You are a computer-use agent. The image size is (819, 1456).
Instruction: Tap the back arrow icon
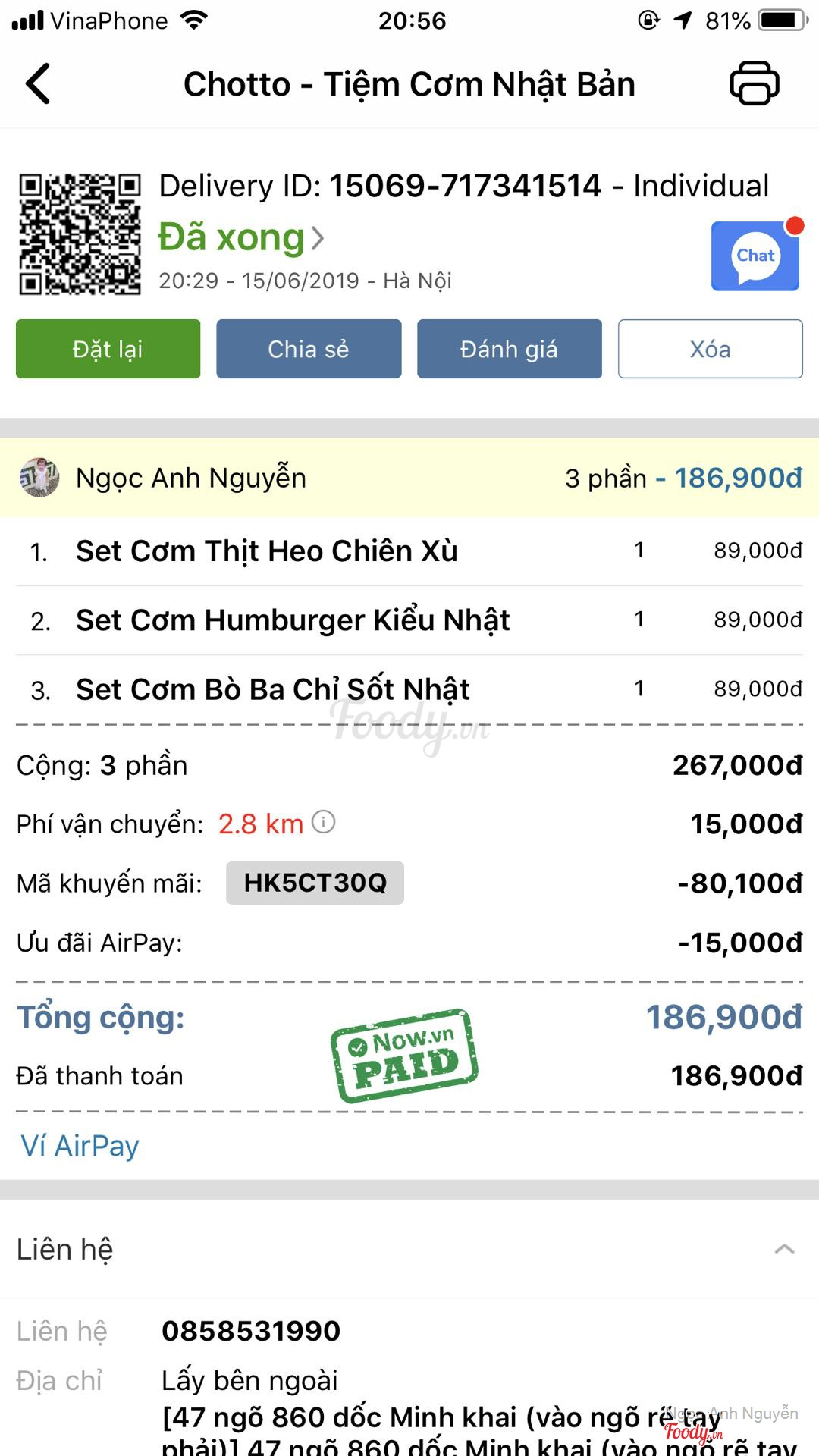tap(38, 83)
